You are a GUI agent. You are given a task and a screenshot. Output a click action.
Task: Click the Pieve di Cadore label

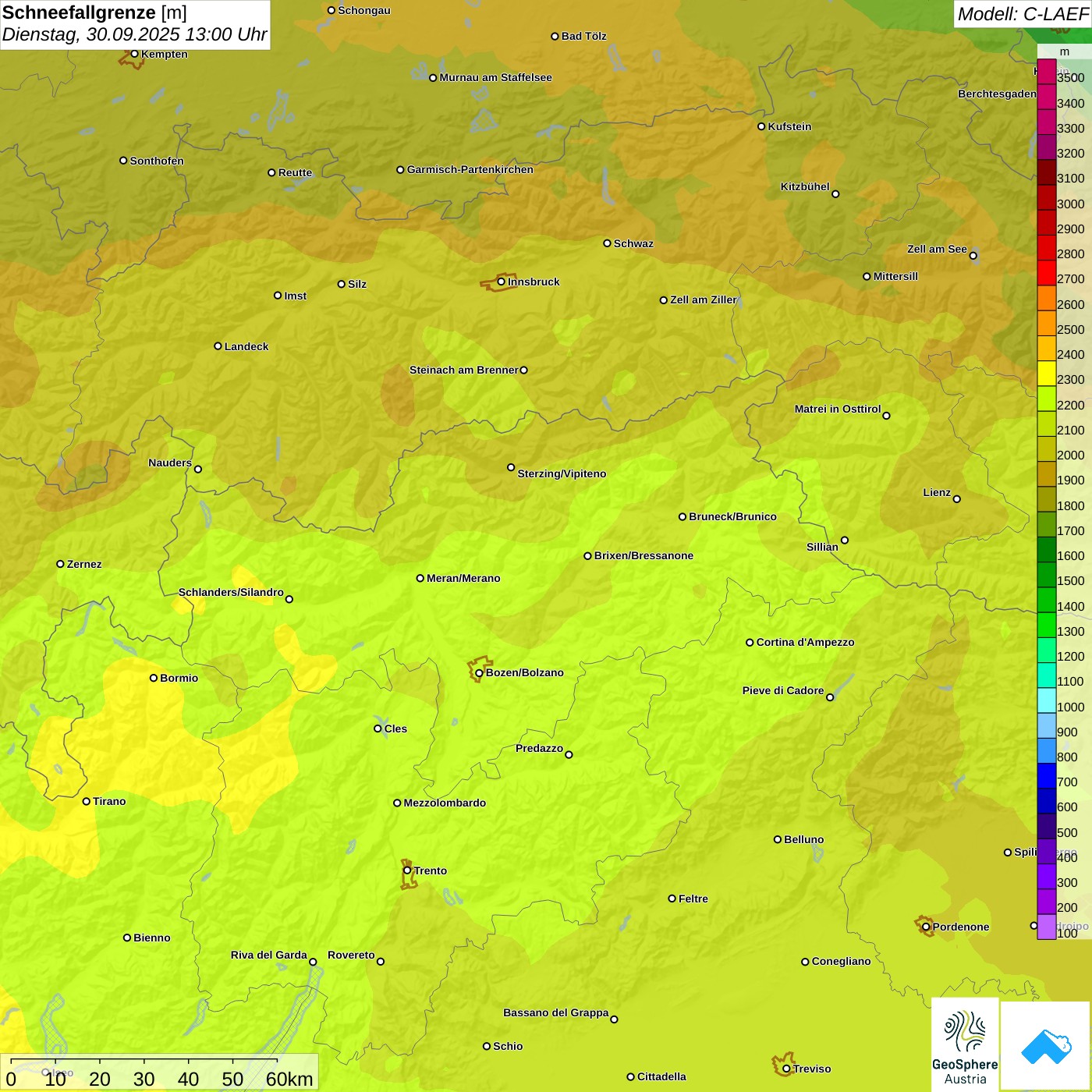click(x=783, y=690)
